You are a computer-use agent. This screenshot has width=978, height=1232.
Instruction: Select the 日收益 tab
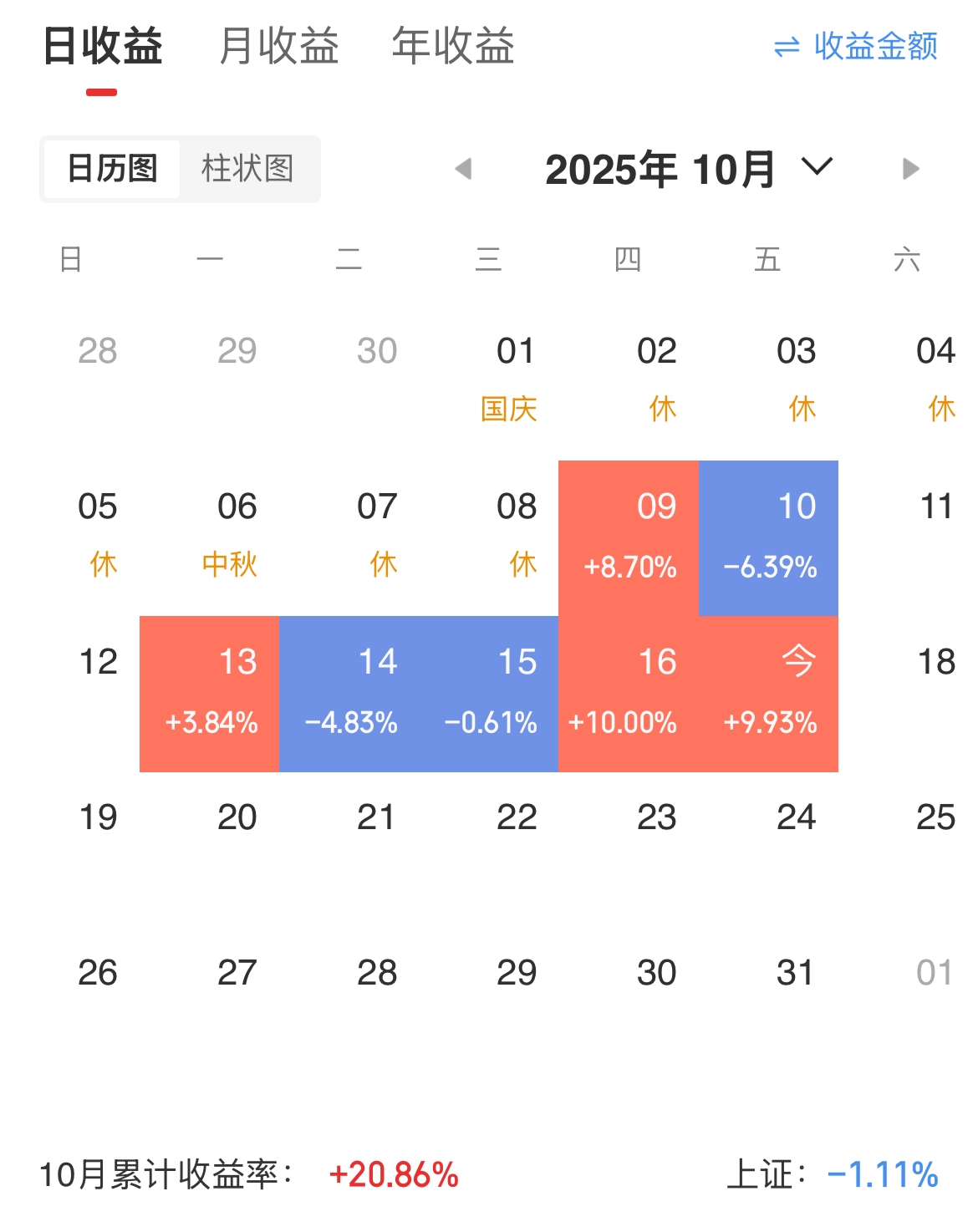pyautogui.click(x=102, y=47)
